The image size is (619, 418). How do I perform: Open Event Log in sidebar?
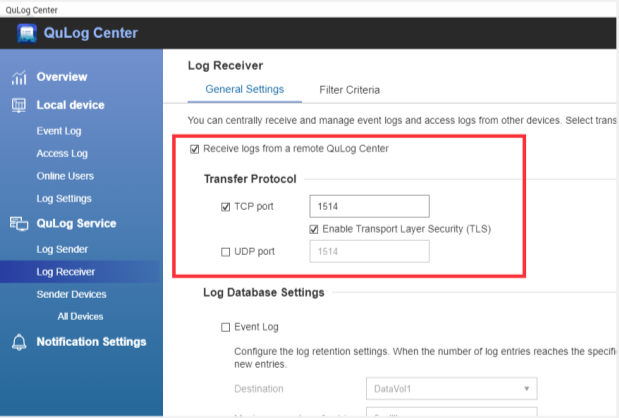[59, 131]
